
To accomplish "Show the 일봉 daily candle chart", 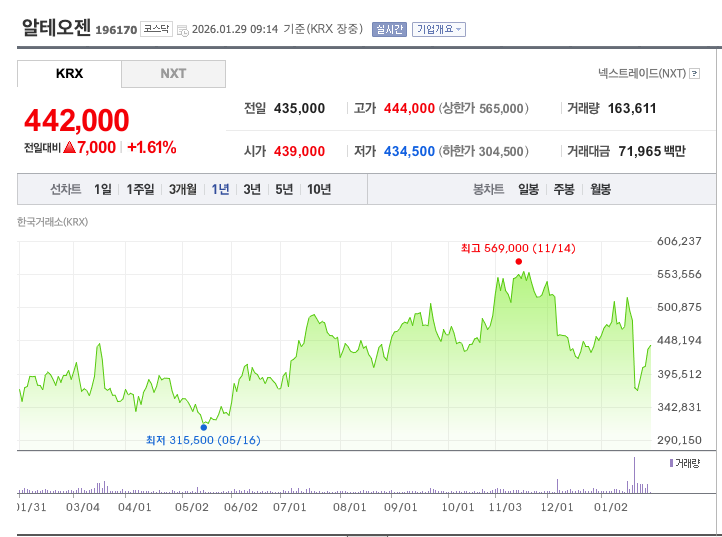I will (x=529, y=189).
